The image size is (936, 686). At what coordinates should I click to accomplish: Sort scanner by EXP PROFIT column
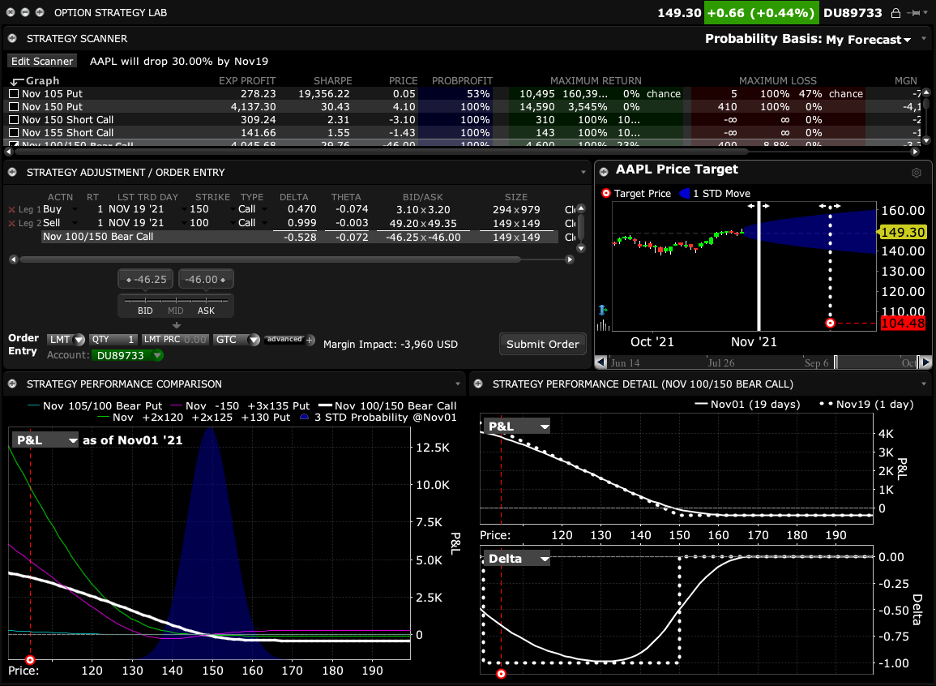coord(246,80)
